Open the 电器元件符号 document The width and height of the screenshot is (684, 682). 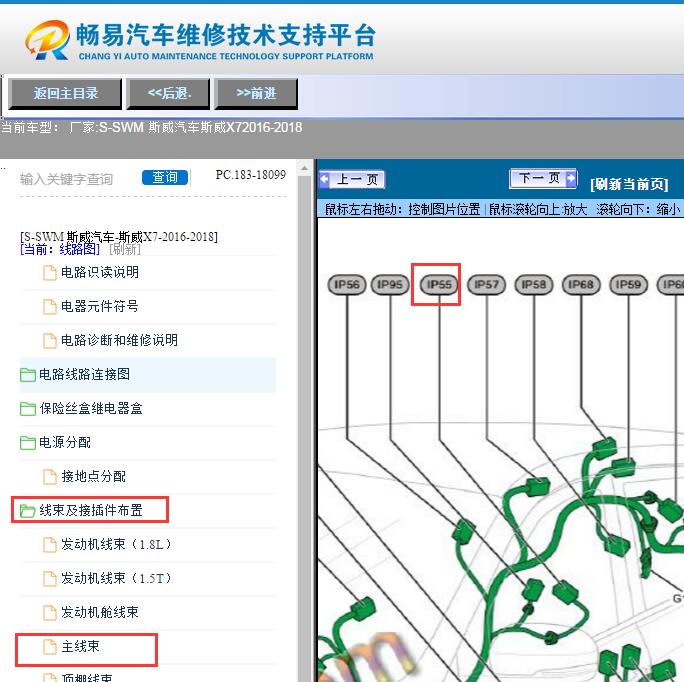pyautogui.click(x=100, y=306)
